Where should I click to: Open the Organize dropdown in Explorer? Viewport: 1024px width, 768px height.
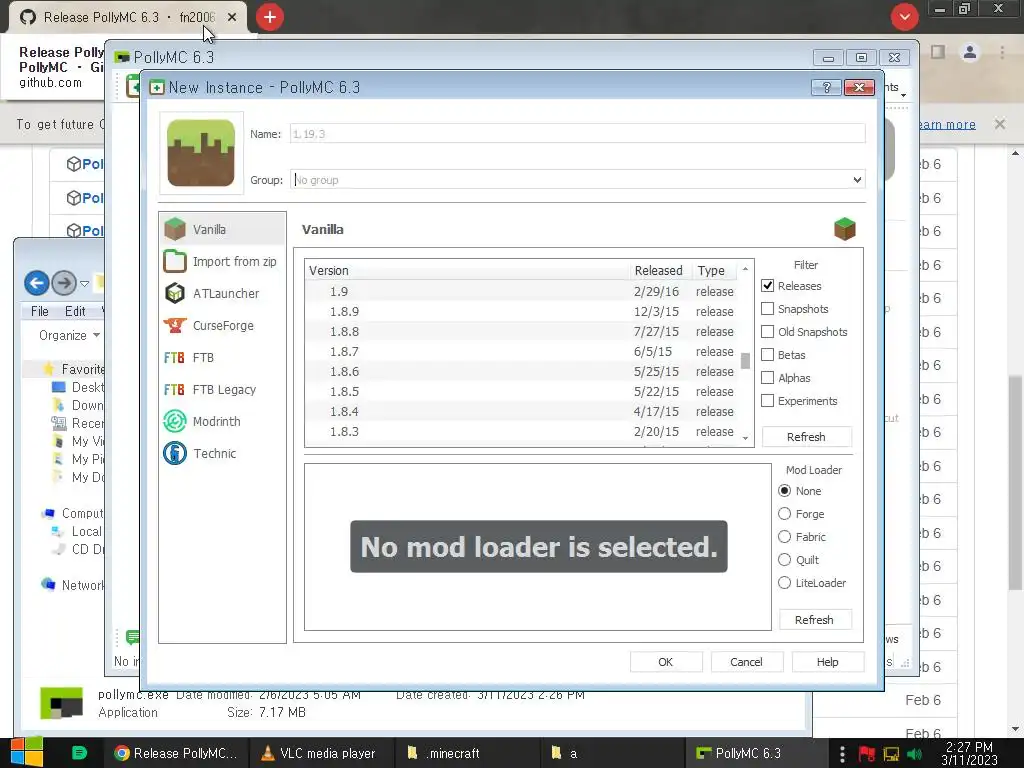[x=69, y=335]
